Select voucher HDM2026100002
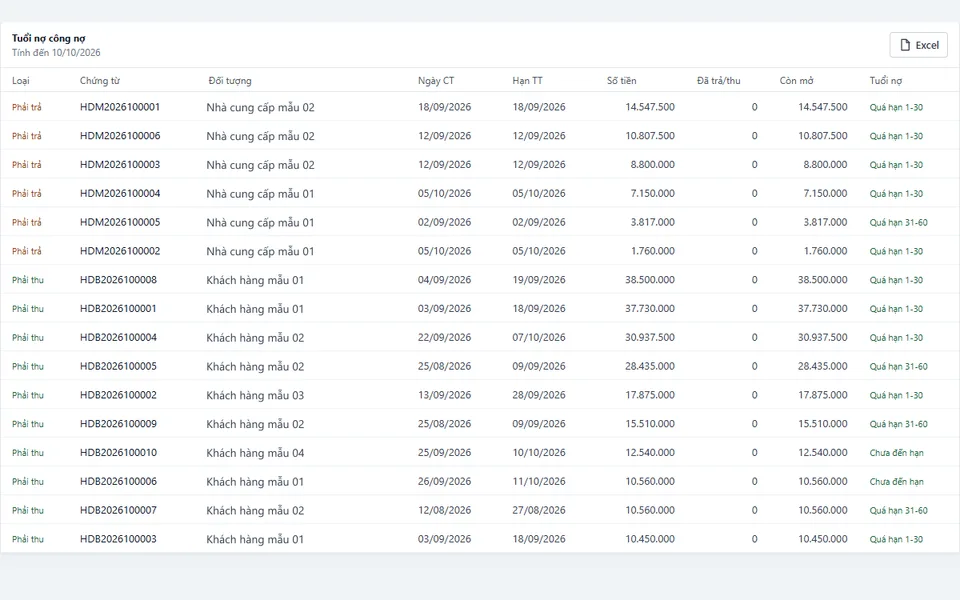This screenshot has width=960, height=600. tap(120, 251)
